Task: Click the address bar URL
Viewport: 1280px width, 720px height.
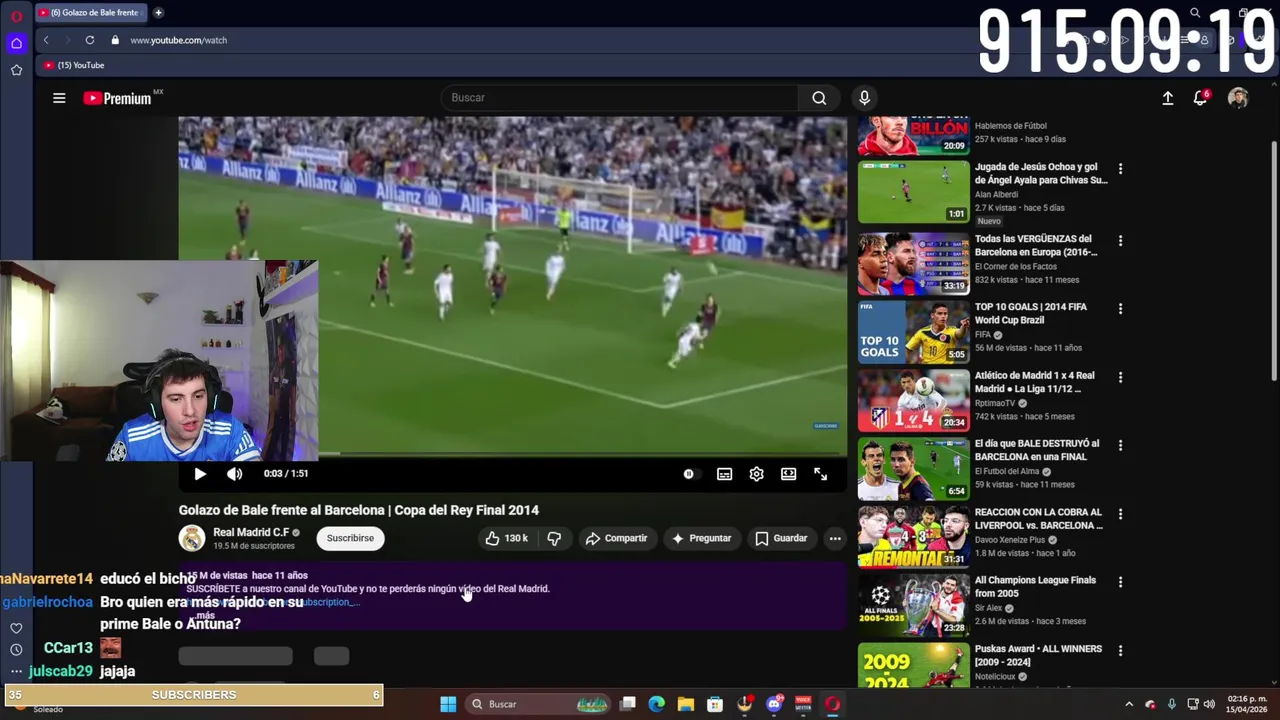Action: (178, 40)
